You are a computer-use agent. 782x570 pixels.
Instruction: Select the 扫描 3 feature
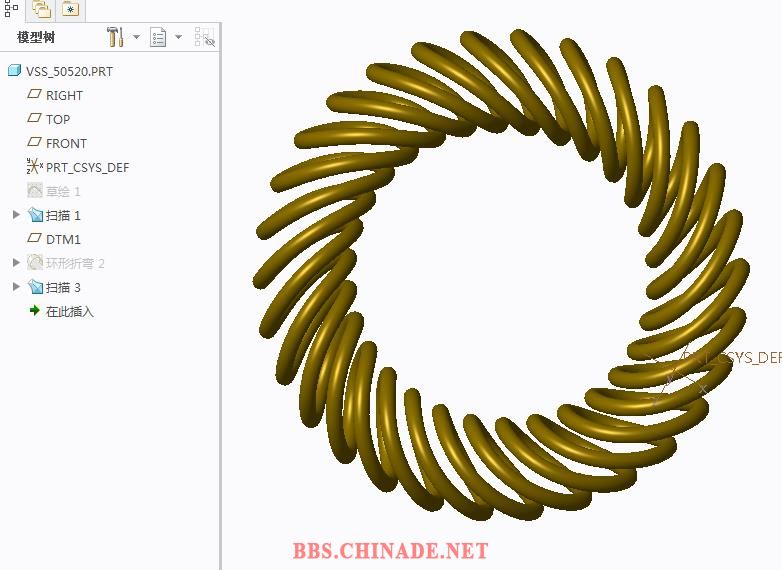tap(63, 287)
